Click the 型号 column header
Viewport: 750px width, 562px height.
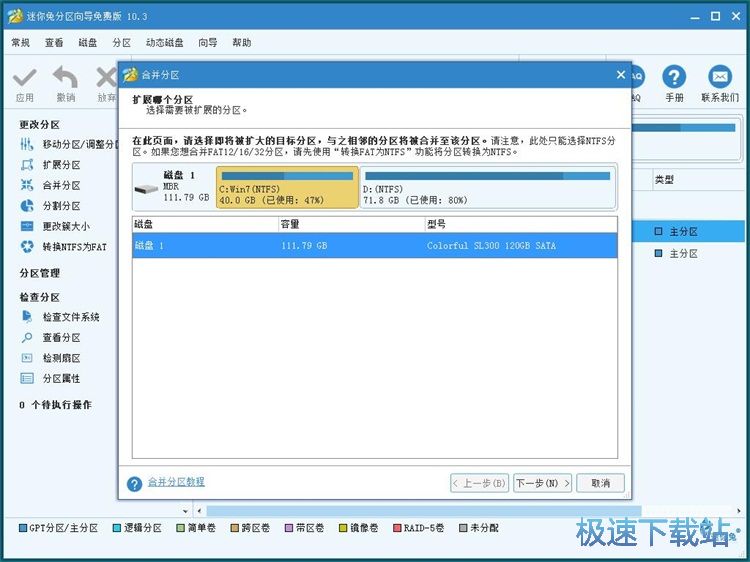(x=521, y=224)
